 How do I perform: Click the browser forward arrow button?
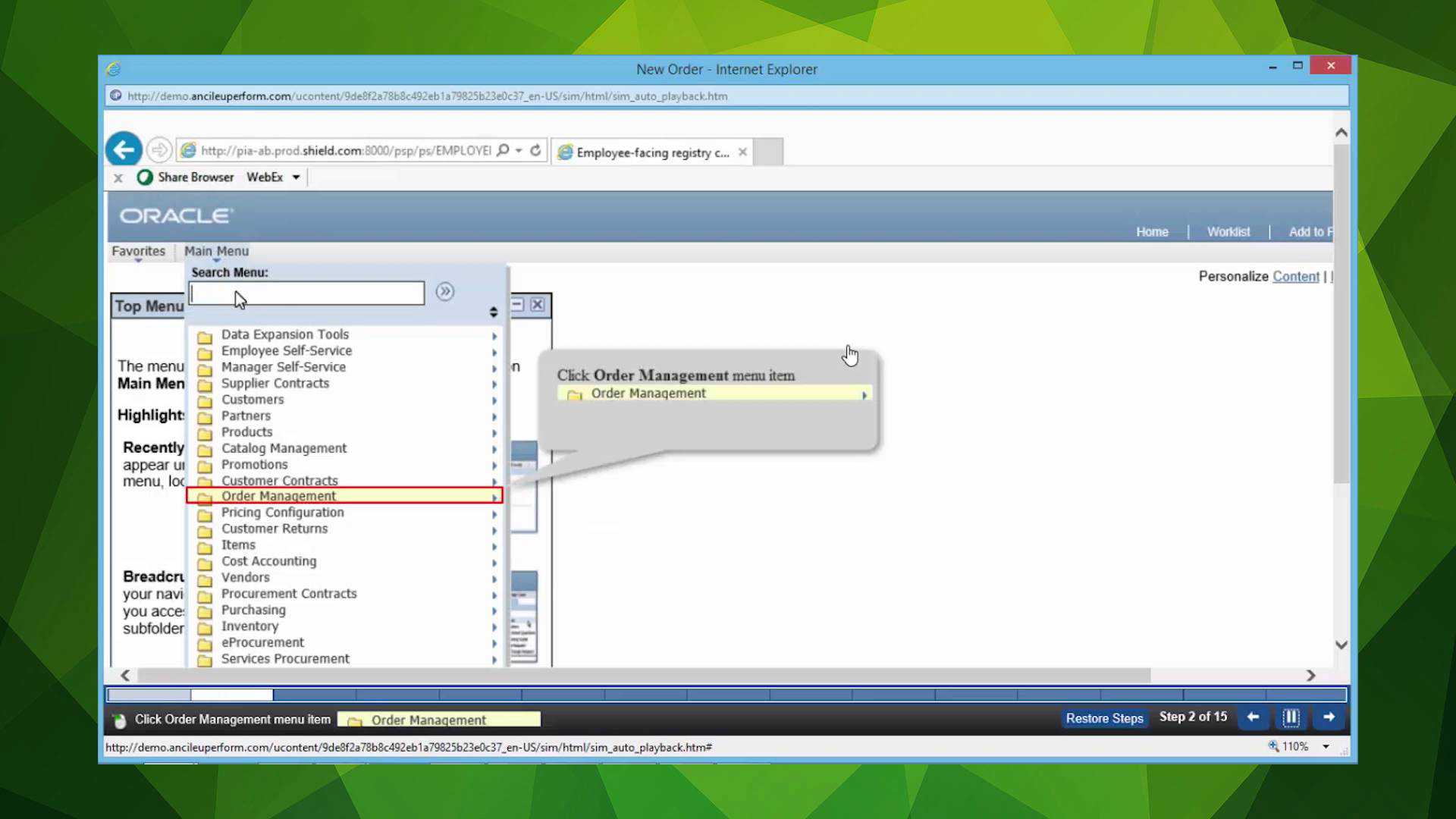tap(158, 150)
